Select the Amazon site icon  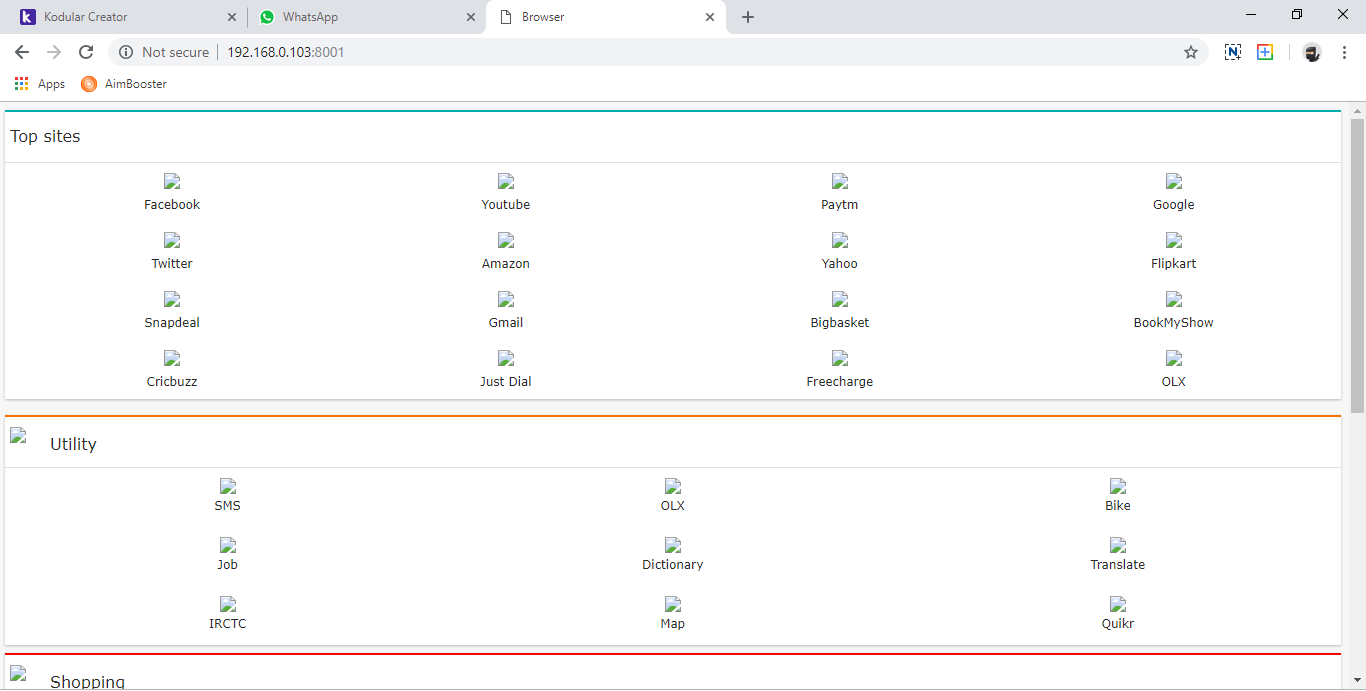click(x=506, y=240)
